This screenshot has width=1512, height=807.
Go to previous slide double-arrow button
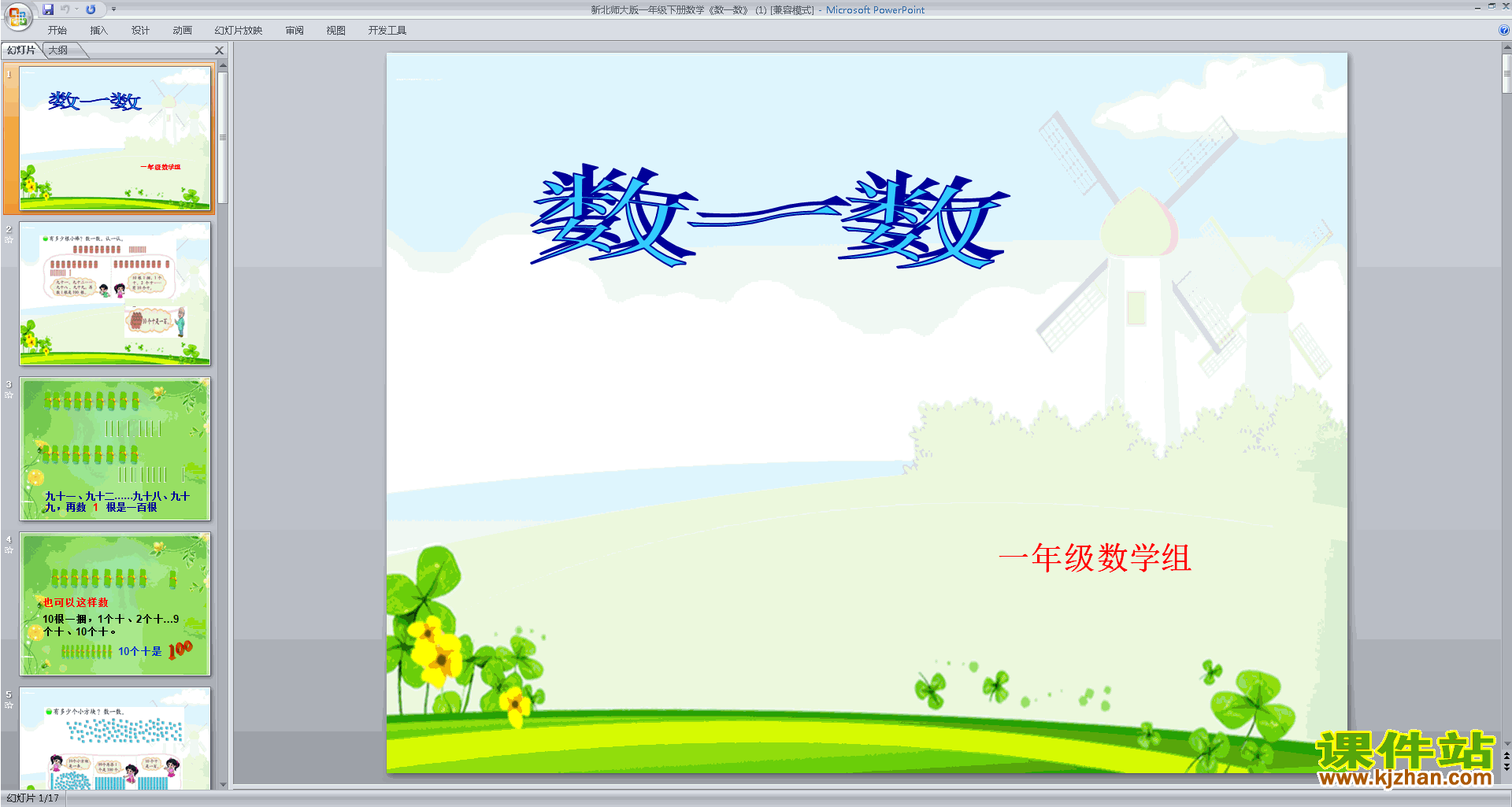pos(1506,756)
